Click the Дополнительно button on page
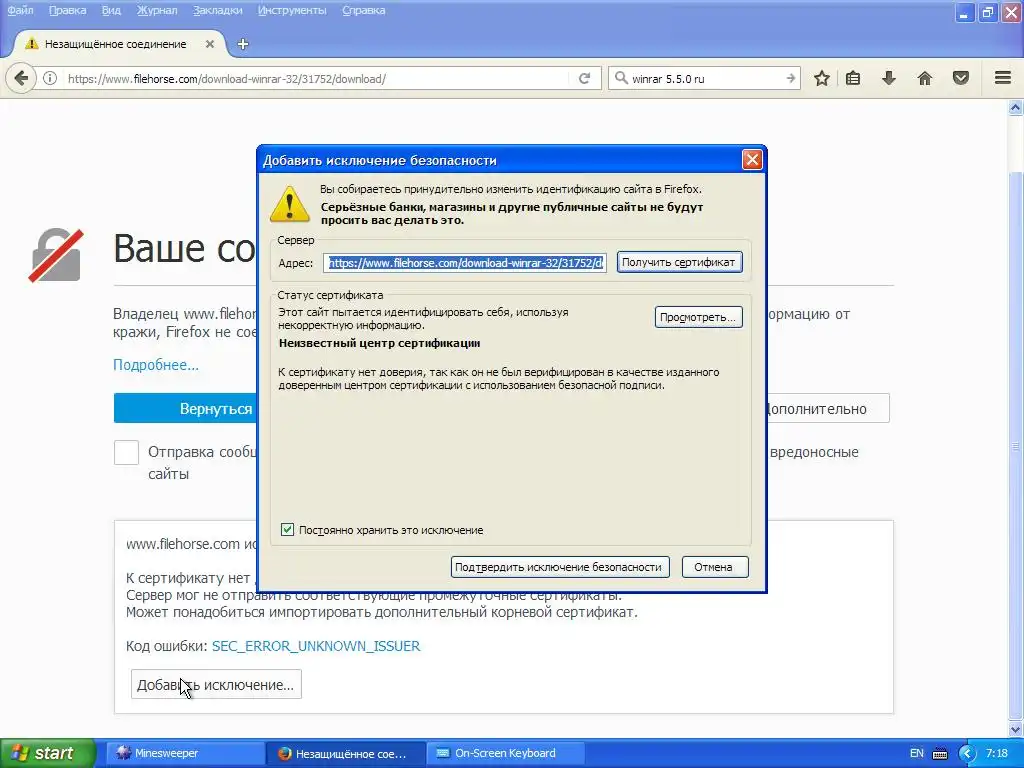Image resolution: width=1024 pixels, height=768 pixels. point(827,409)
